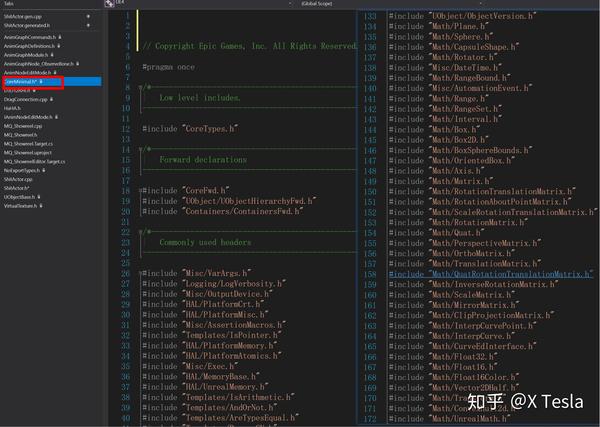The width and height of the screenshot is (600, 427).
Task: Collapse the Forward declarations comment block
Action: [x=140, y=149]
